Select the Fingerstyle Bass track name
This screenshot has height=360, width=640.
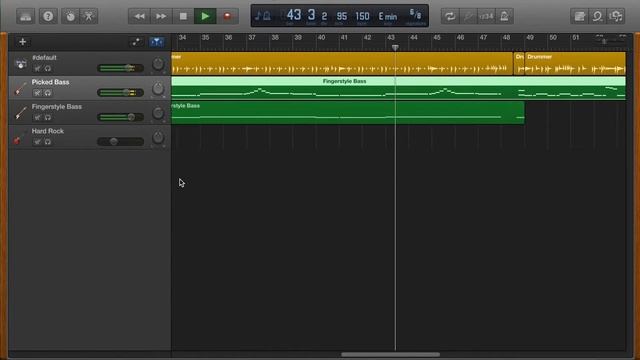pos(57,107)
